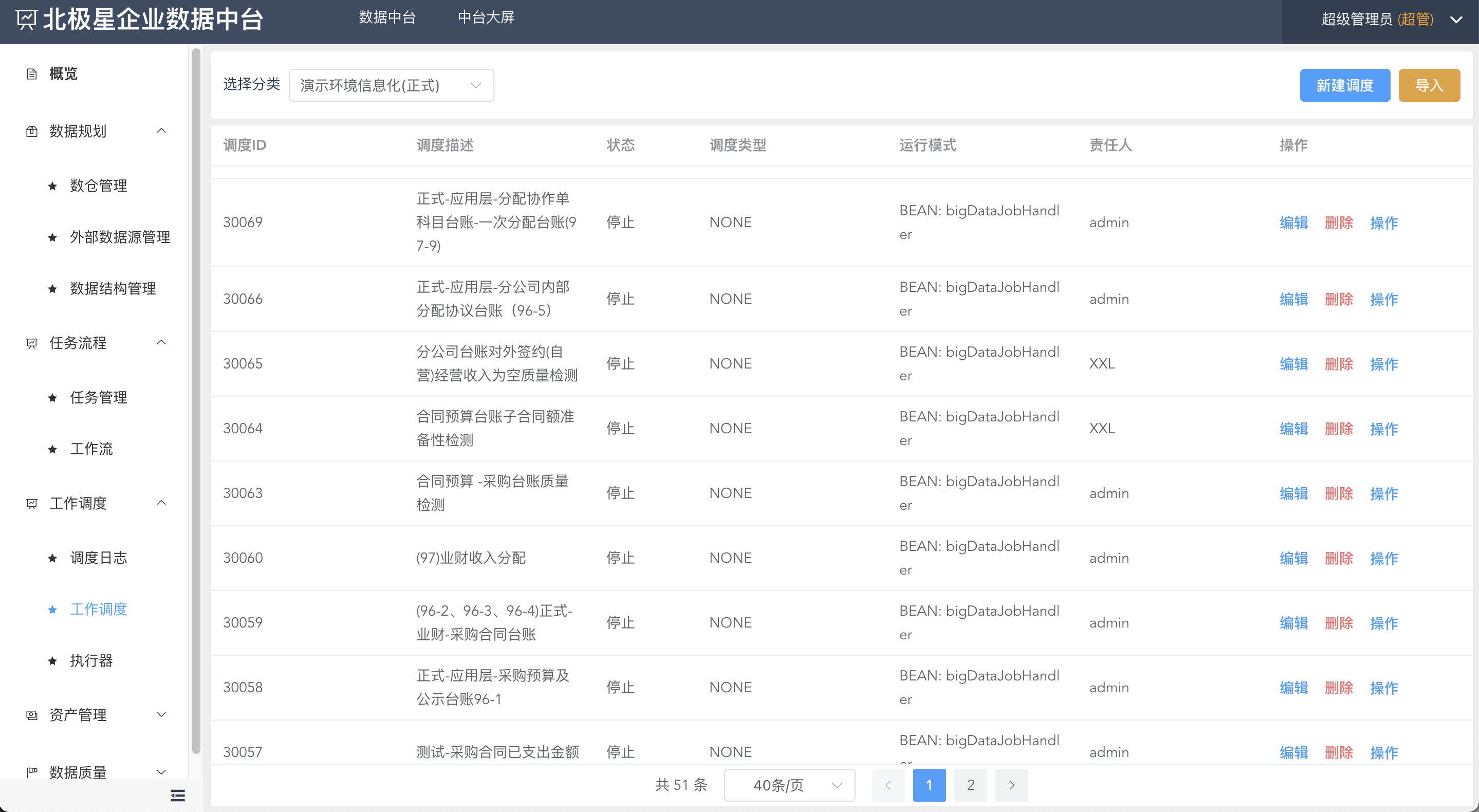
Task: Click 编辑 link for schedule 30069
Action: [1293, 222]
